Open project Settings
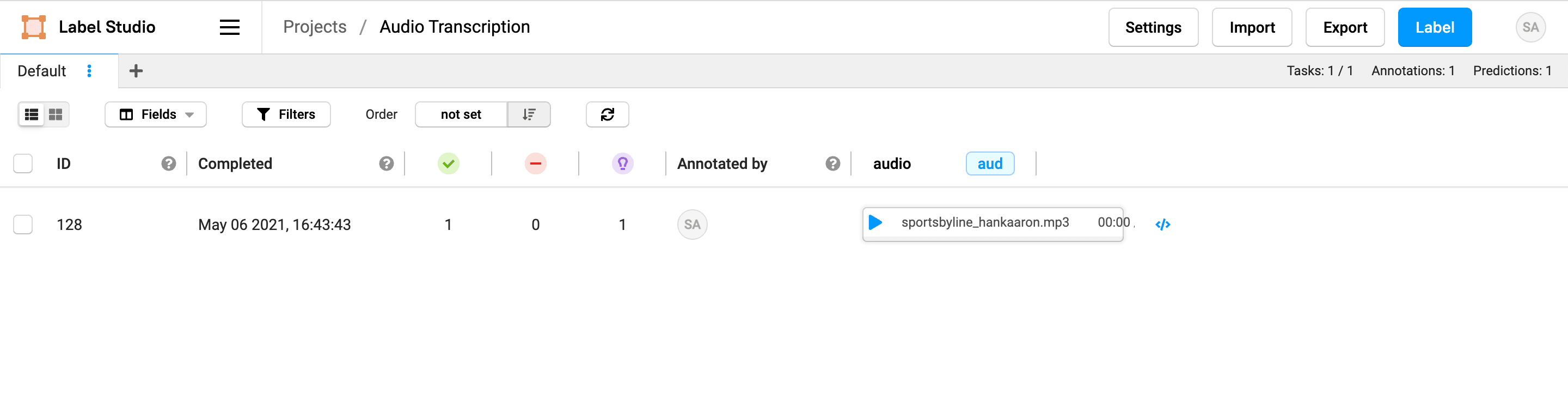The width and height of the screenshot is (1568, 400). [1153, 27]
